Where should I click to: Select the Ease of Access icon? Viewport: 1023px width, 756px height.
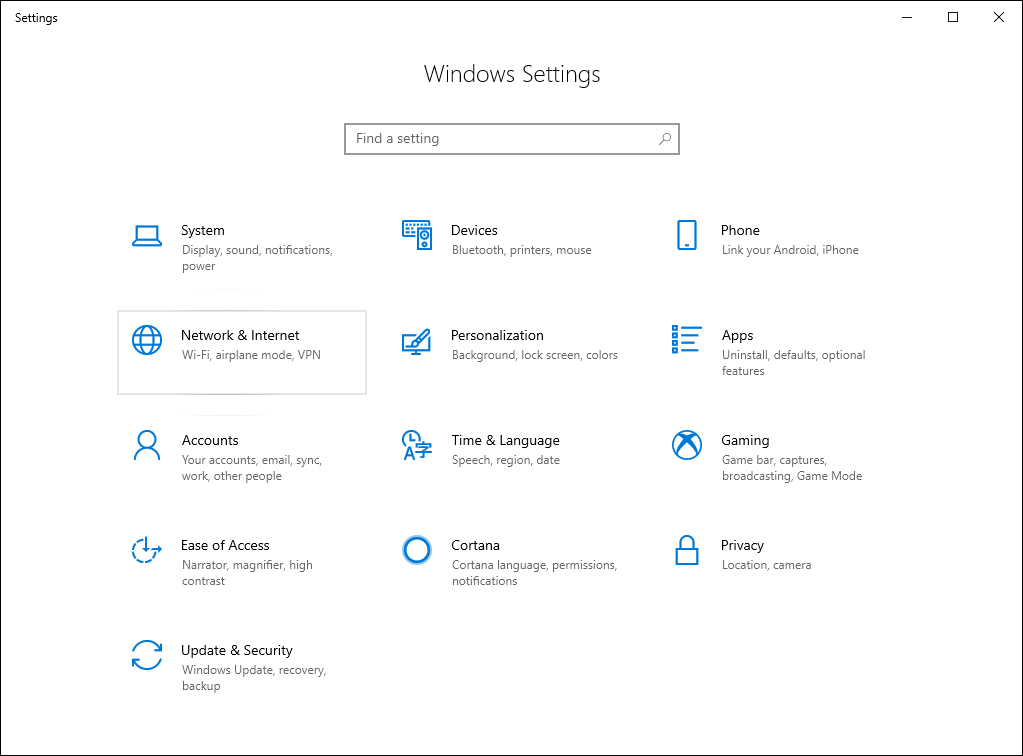point(147,550)
